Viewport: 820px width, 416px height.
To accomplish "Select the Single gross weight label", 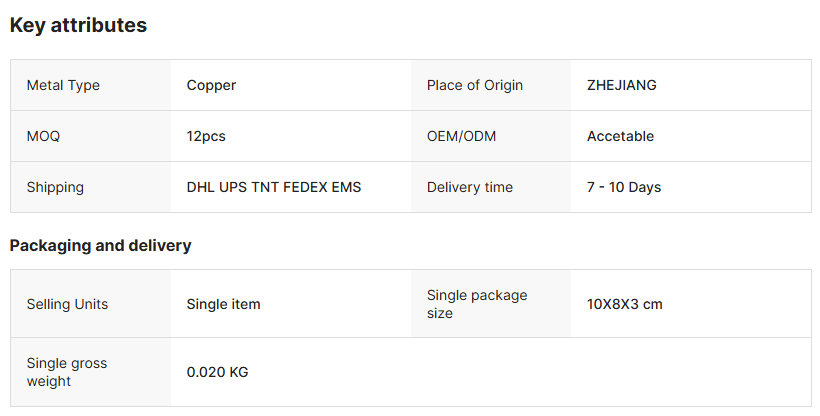I will click(67, 372).
